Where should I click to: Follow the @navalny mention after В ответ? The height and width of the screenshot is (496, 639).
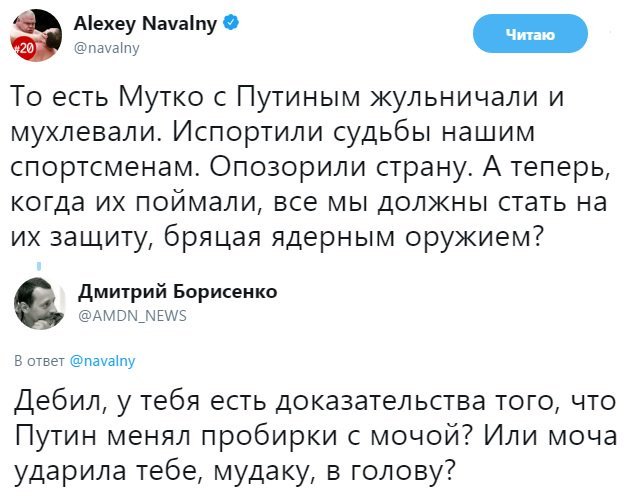point(102,360)
